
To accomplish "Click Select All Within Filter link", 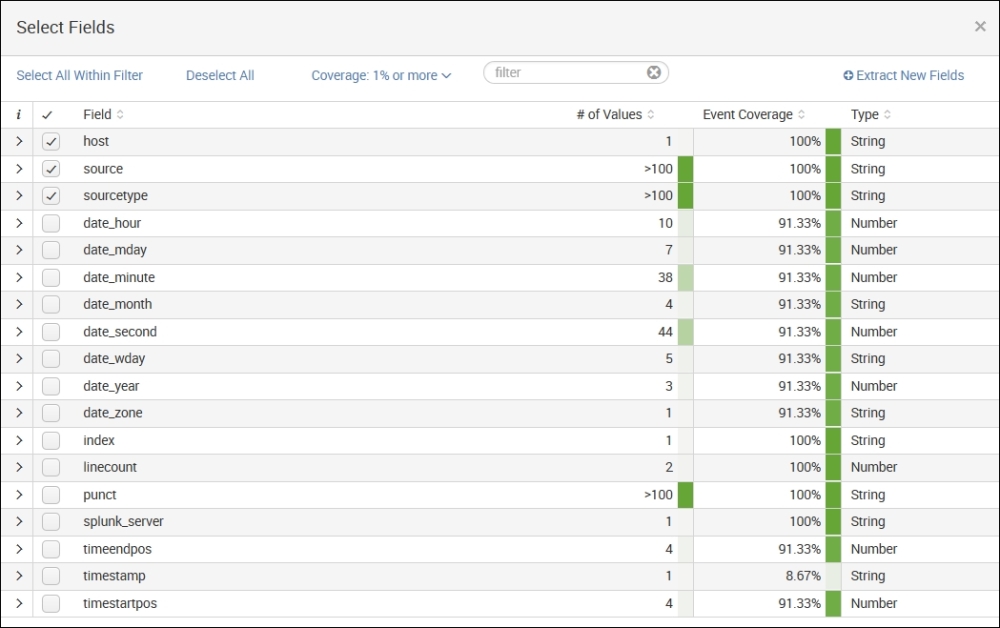I will 80,76.
